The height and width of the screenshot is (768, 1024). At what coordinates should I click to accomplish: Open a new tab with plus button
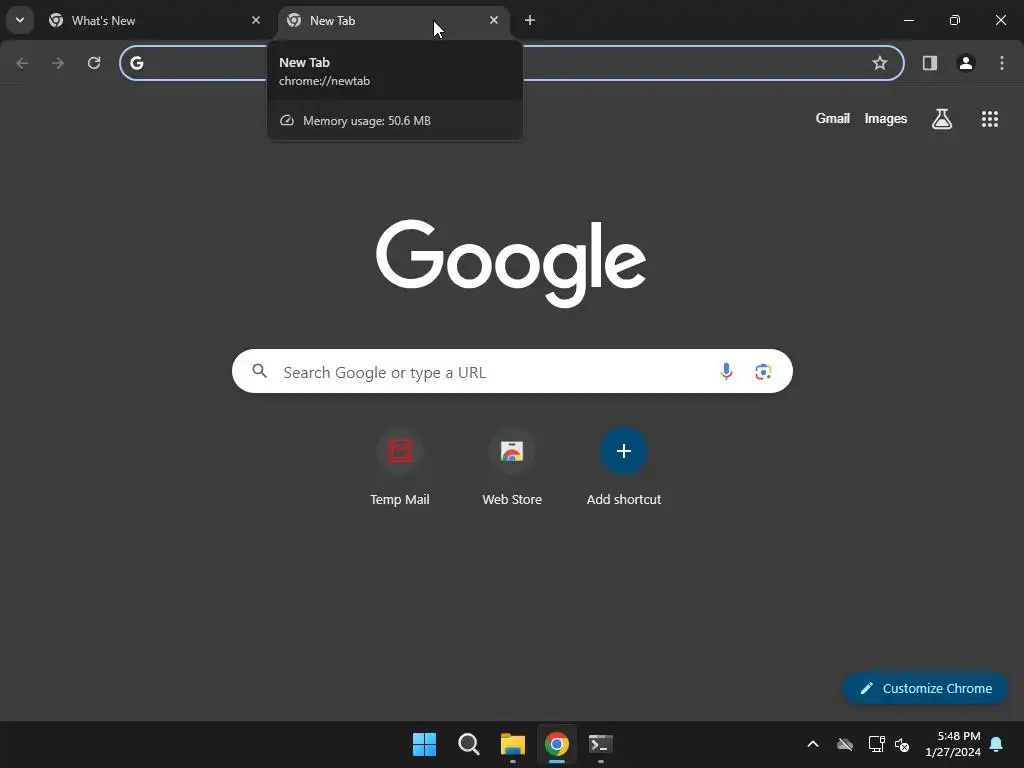530,20
